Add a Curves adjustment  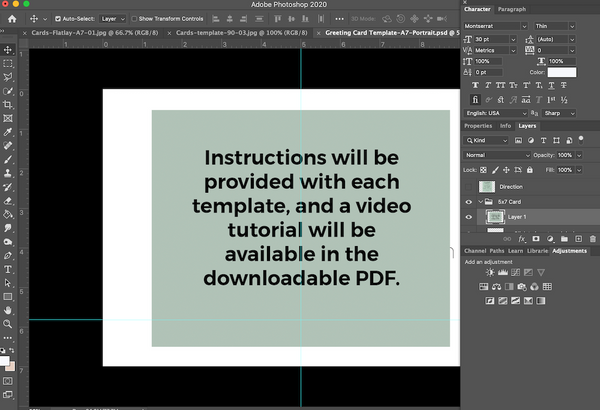coord(515,273)
